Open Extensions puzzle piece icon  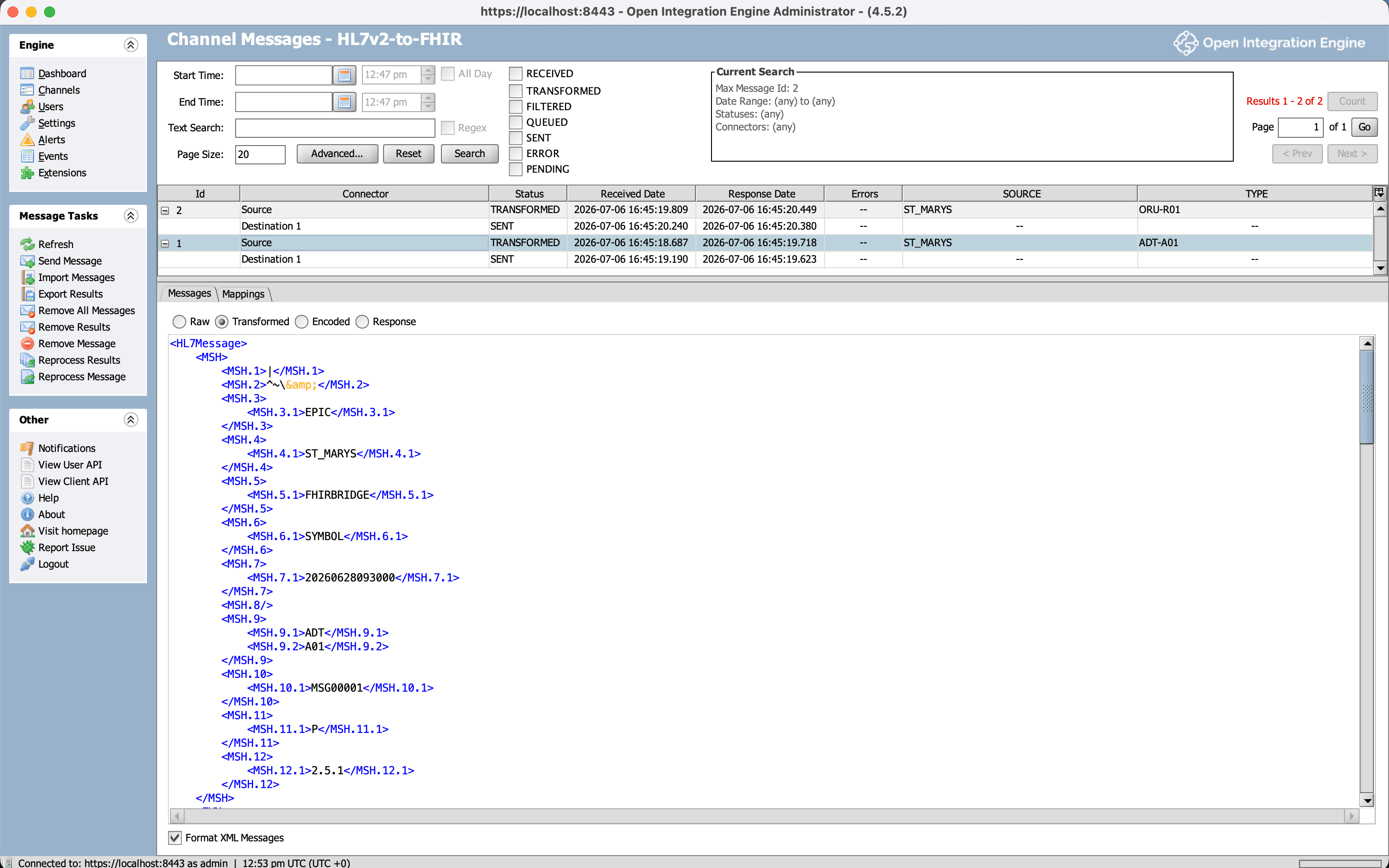pyautogui.click(x=27, y=173)
